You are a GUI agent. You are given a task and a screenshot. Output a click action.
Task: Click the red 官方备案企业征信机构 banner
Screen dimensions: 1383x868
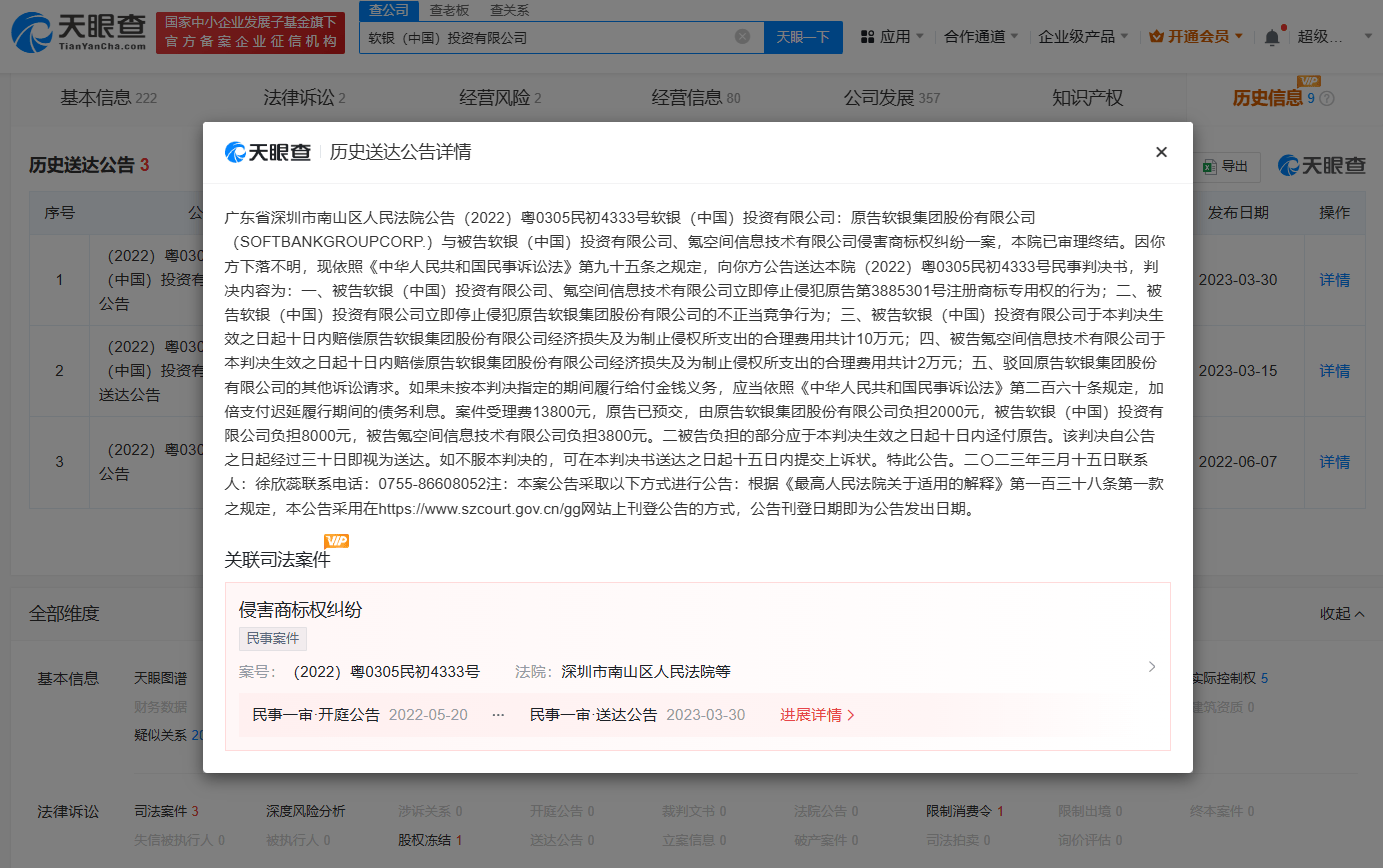tap(251, 33)
